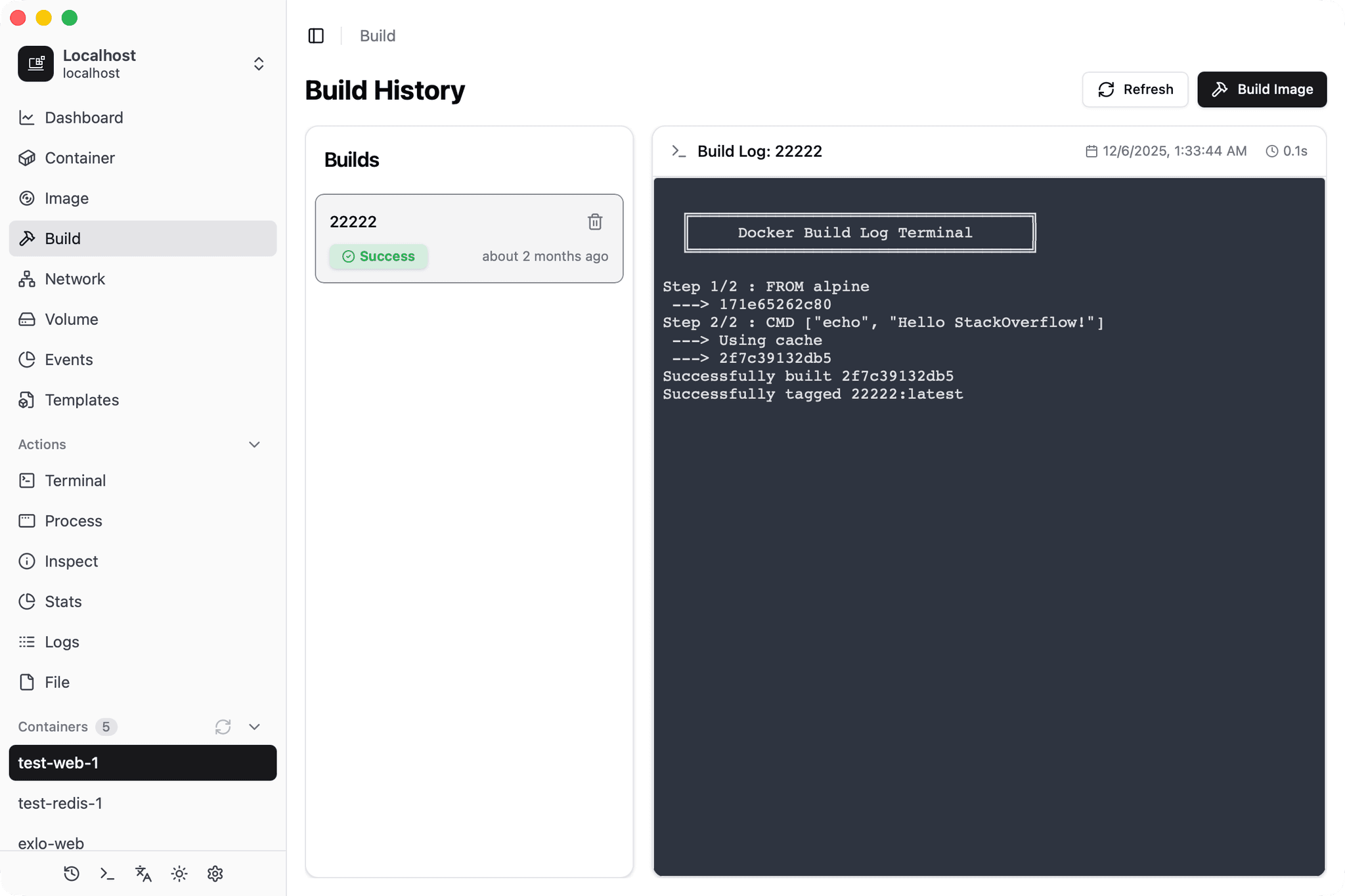1345x896 pixels.
Task: Click the Templates icon in sidebar
Action: click(26, 400)
